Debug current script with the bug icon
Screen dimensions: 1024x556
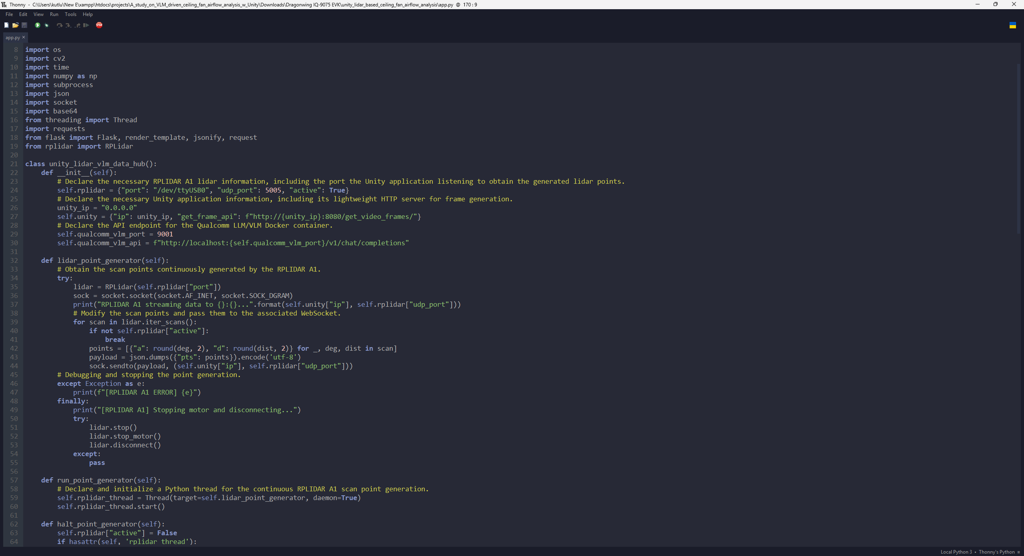46,25
